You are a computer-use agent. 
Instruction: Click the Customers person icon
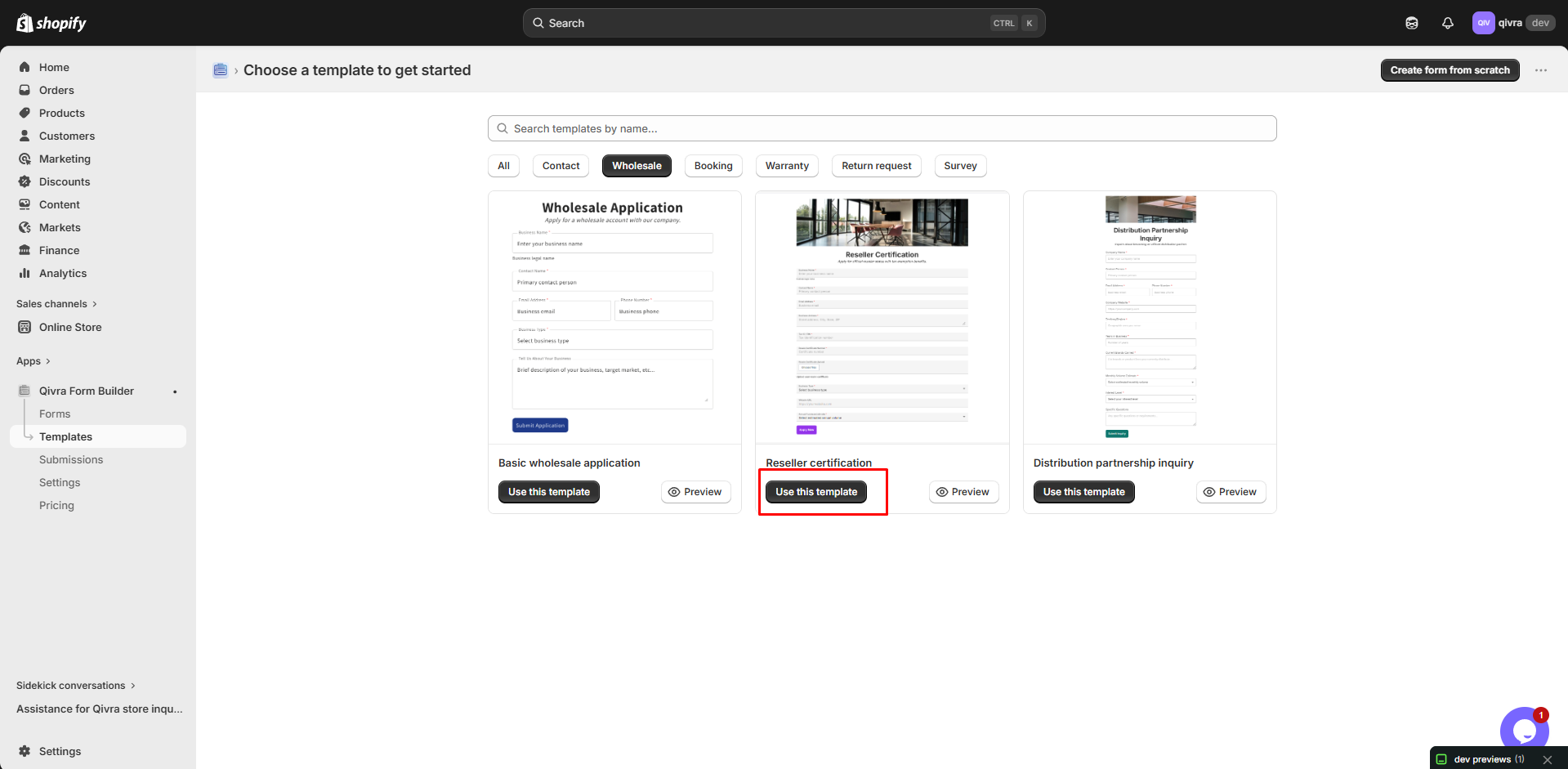25,136
